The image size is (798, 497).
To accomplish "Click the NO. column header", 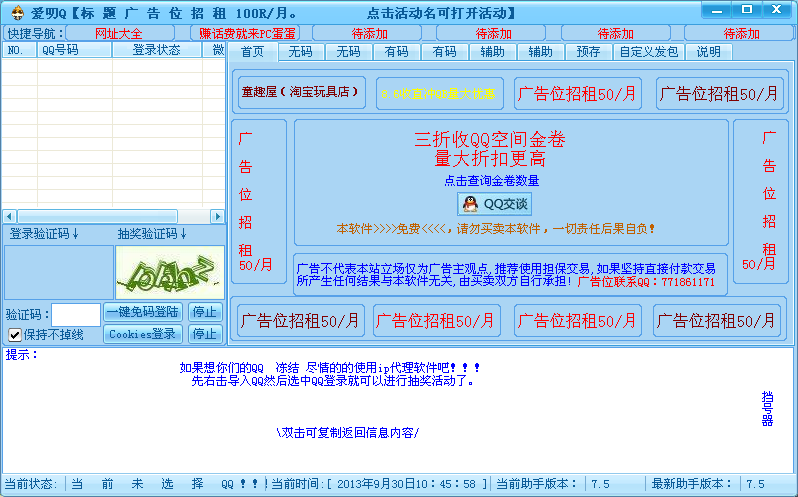I will tap(20, 50).
